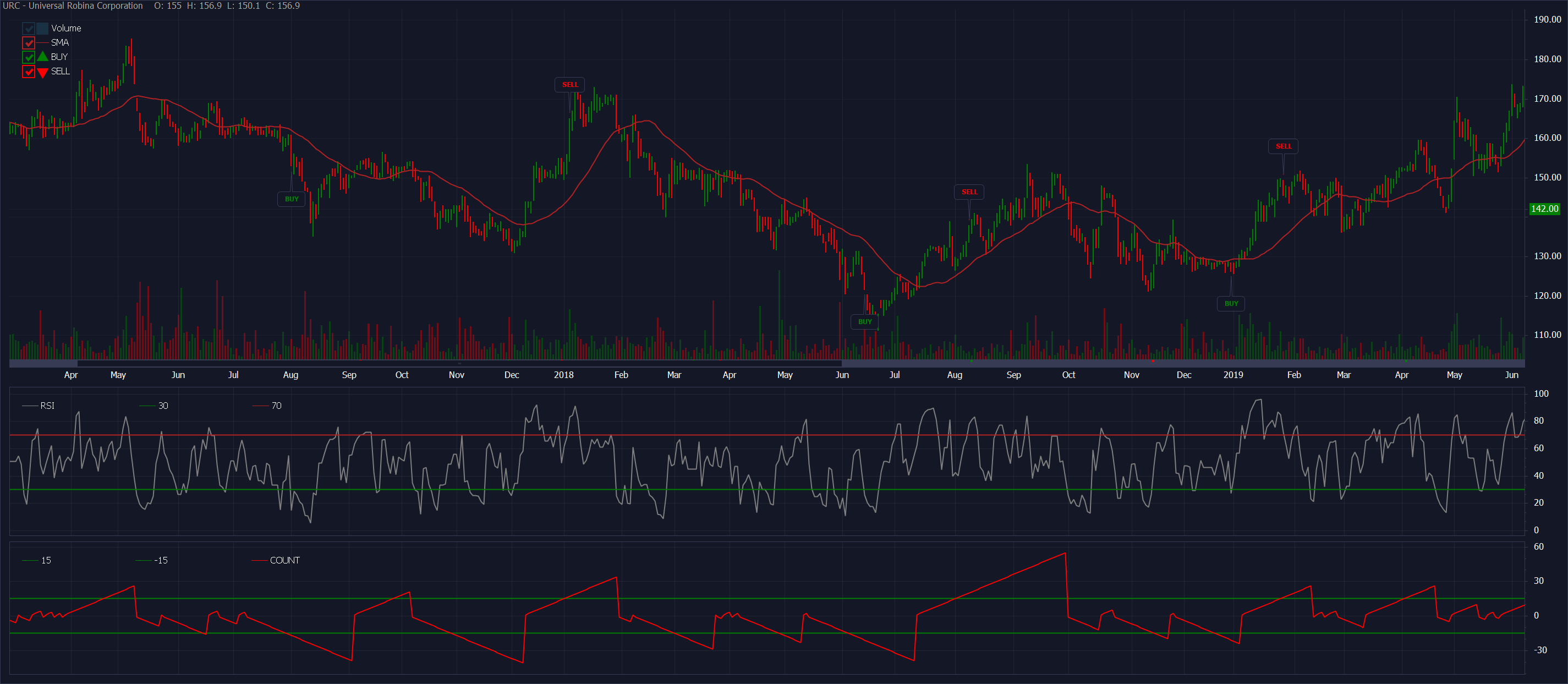
Task: Click the SELL marker near February 2019
Action: point(1283,146)
